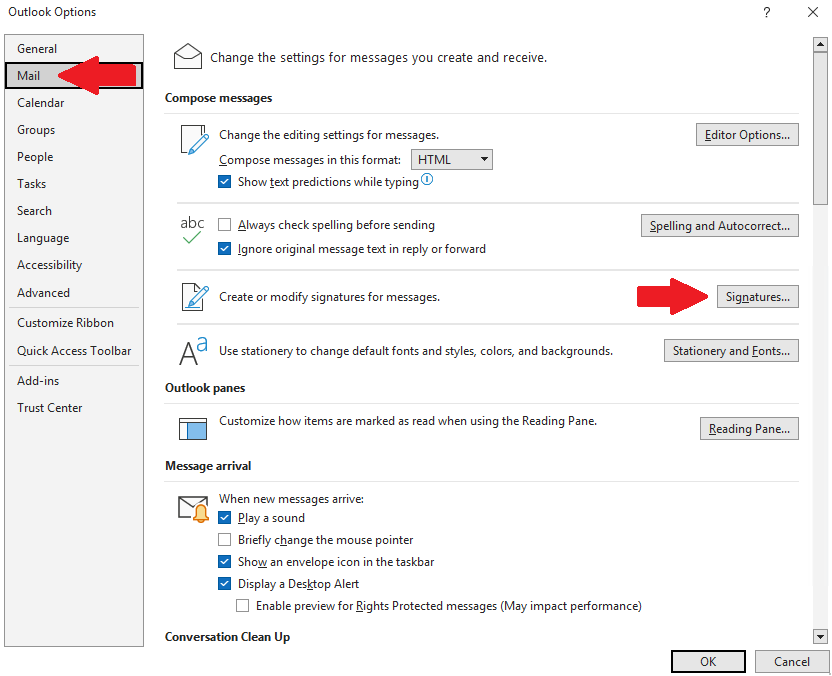Open Accessibility options
832x676 pixels.
click(74, 265)
